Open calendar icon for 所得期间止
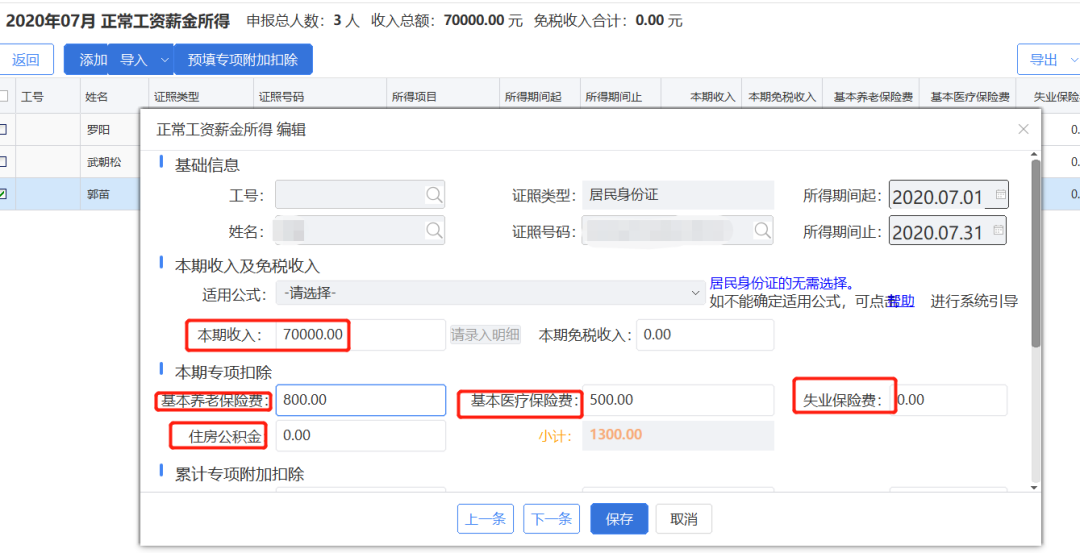1080x553 pixels. point(1001,231)
